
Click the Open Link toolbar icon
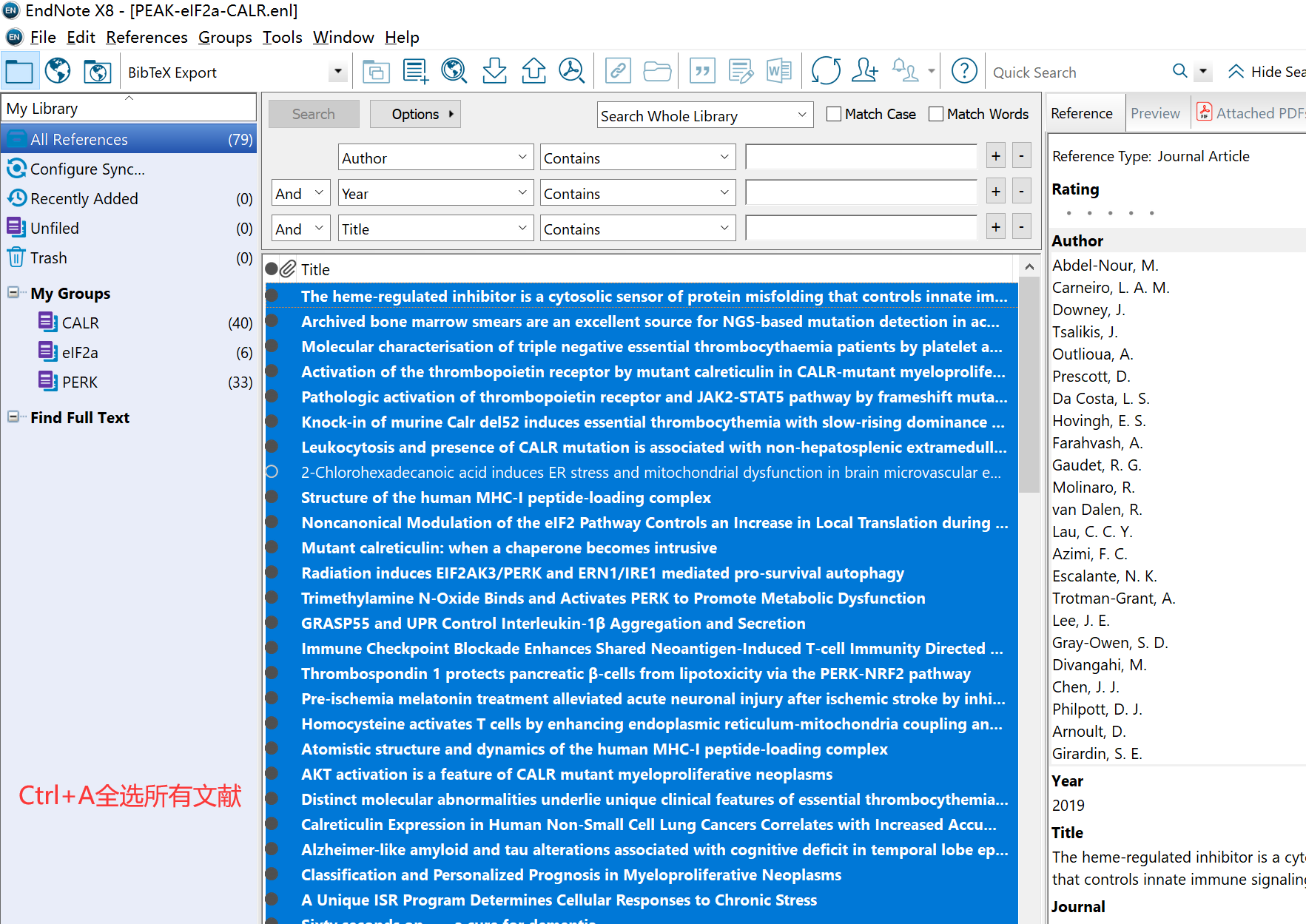[618, 72]
